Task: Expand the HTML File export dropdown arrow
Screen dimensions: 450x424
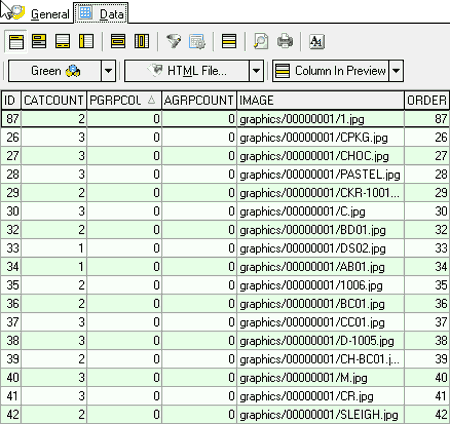Action: [x=256, y=71]
